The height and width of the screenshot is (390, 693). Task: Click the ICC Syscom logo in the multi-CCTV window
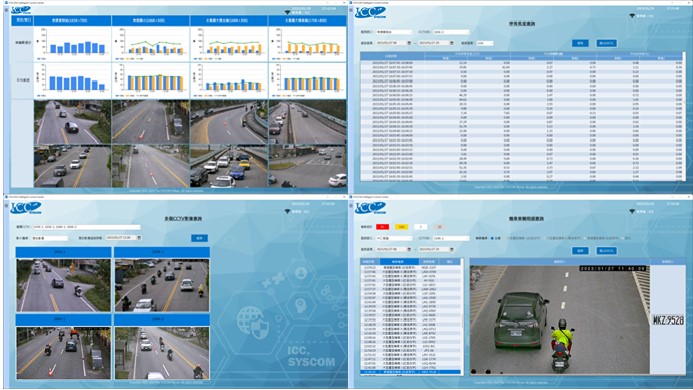[x=26, y=207]
